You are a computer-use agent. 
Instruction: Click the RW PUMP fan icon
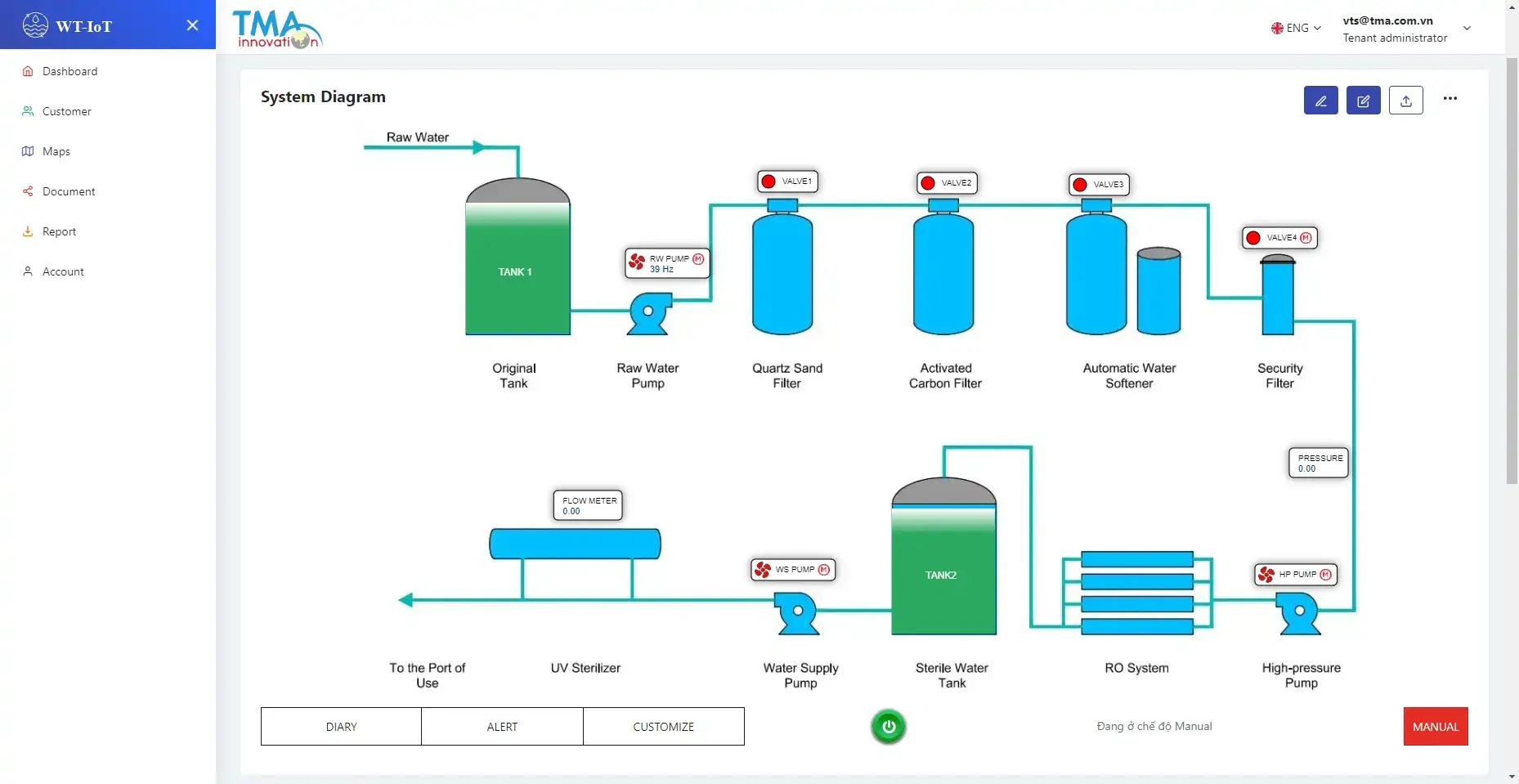[x=637, y=263]
